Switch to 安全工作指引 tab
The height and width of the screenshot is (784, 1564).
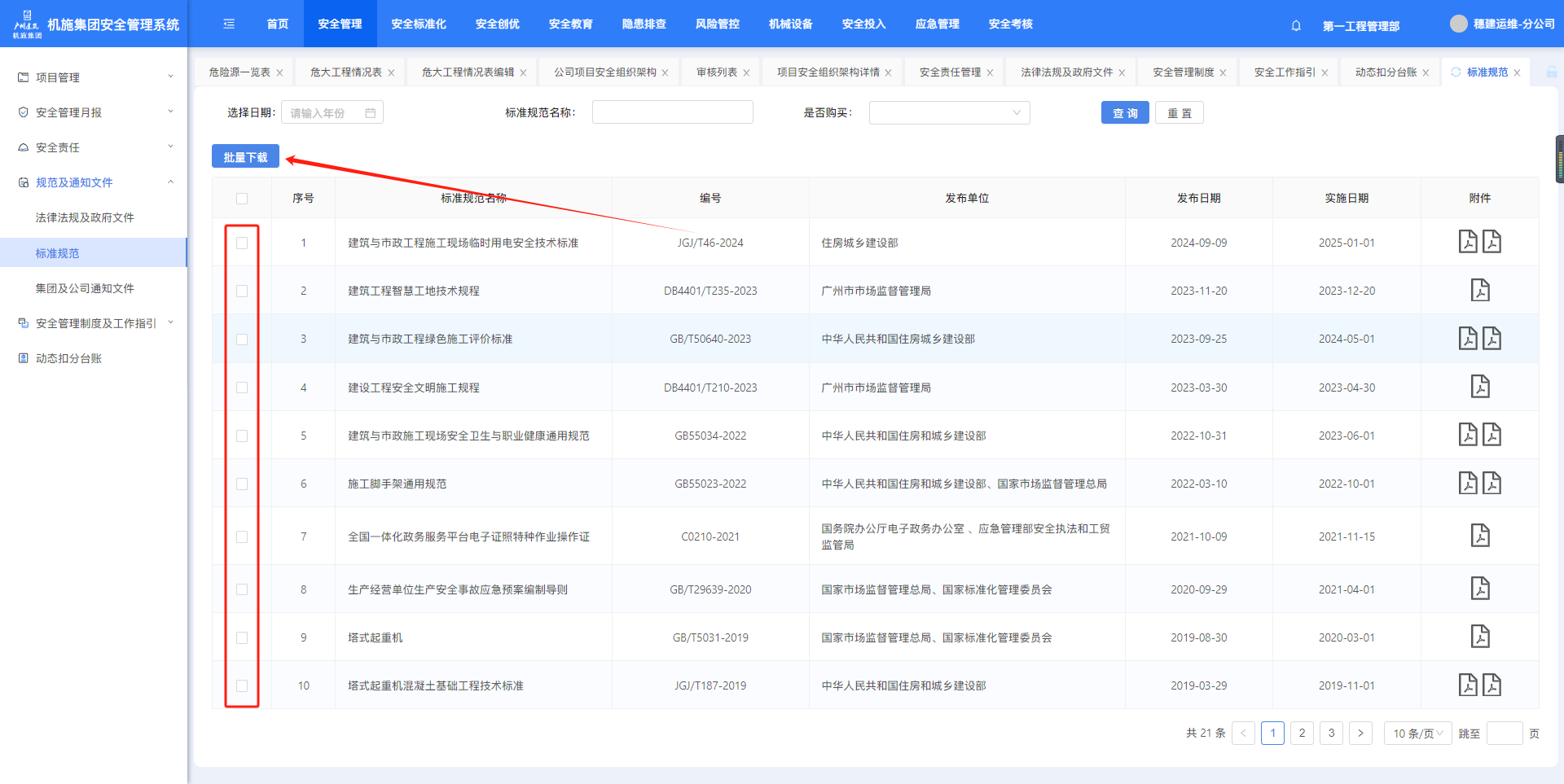pyautogui.click(x=1285, y=72)
